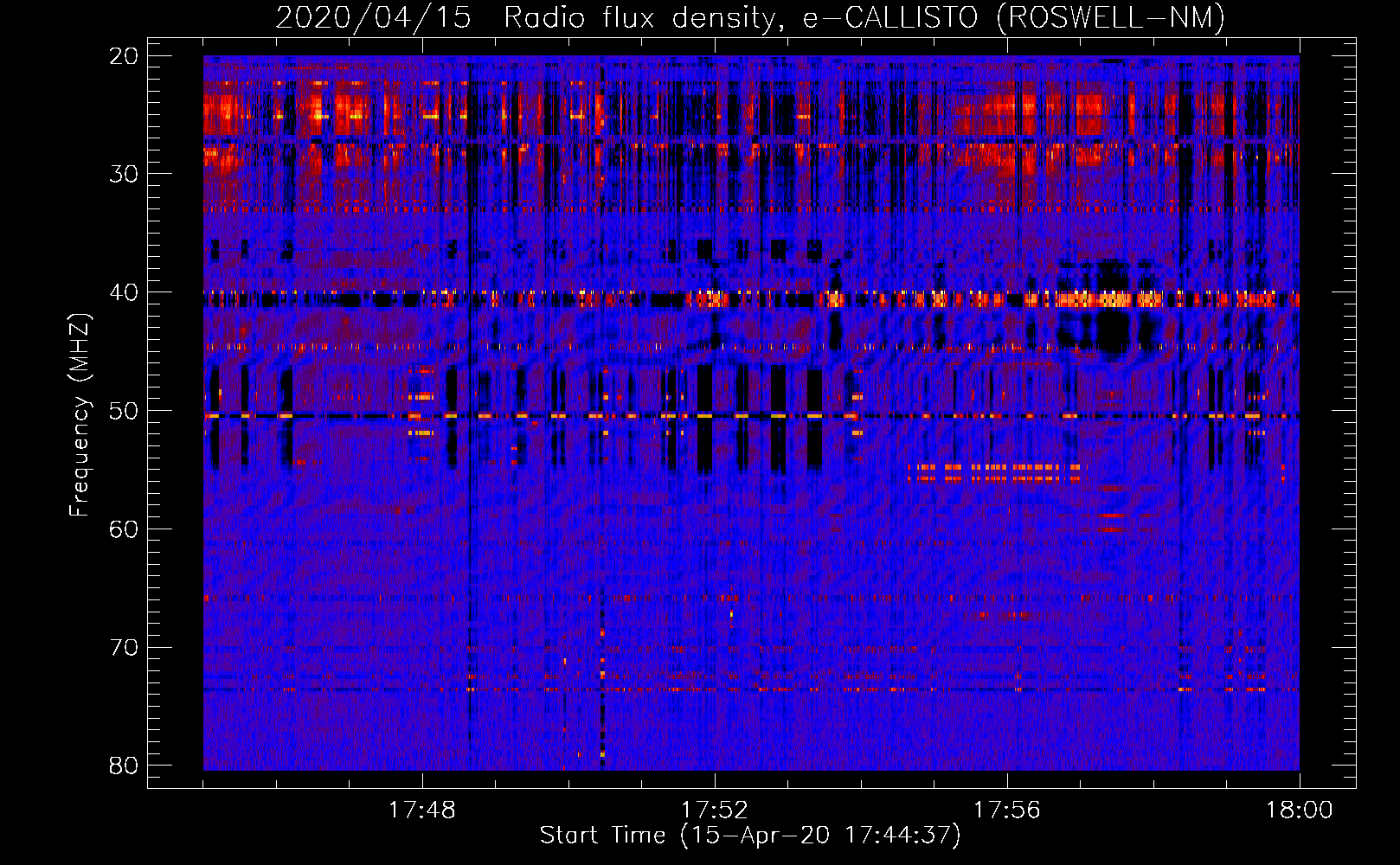1400x865 pixels.
Task: Click the large dark blob near 43 MHz
Action: 1113,330
